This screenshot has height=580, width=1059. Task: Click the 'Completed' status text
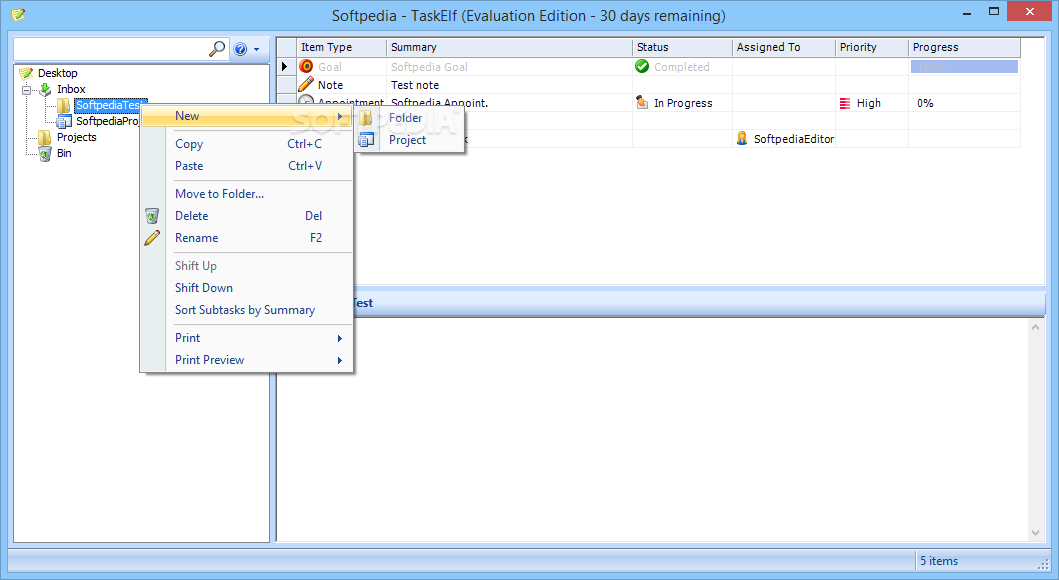coord(681,67)
